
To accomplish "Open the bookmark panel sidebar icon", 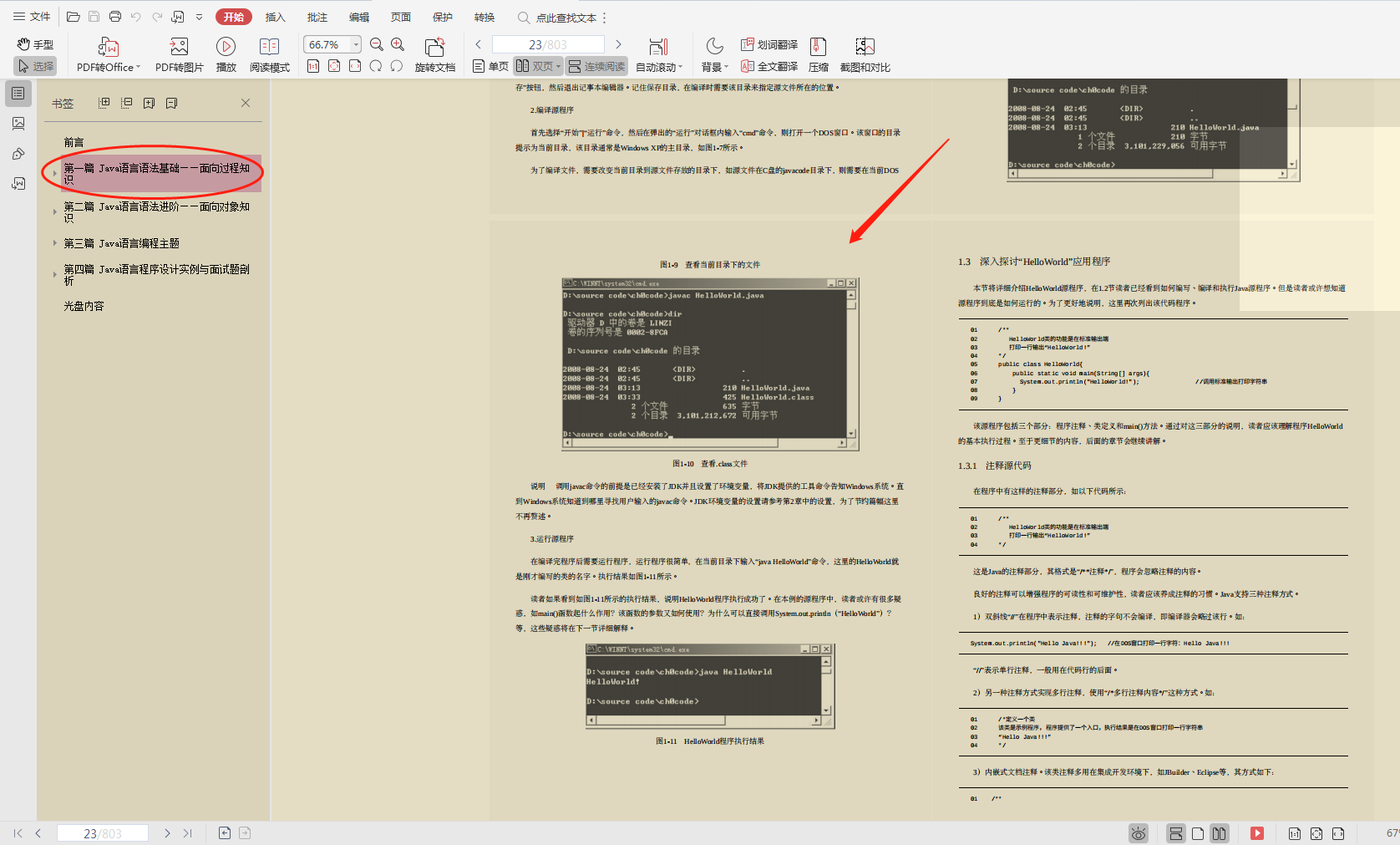I will pos(18,94).
